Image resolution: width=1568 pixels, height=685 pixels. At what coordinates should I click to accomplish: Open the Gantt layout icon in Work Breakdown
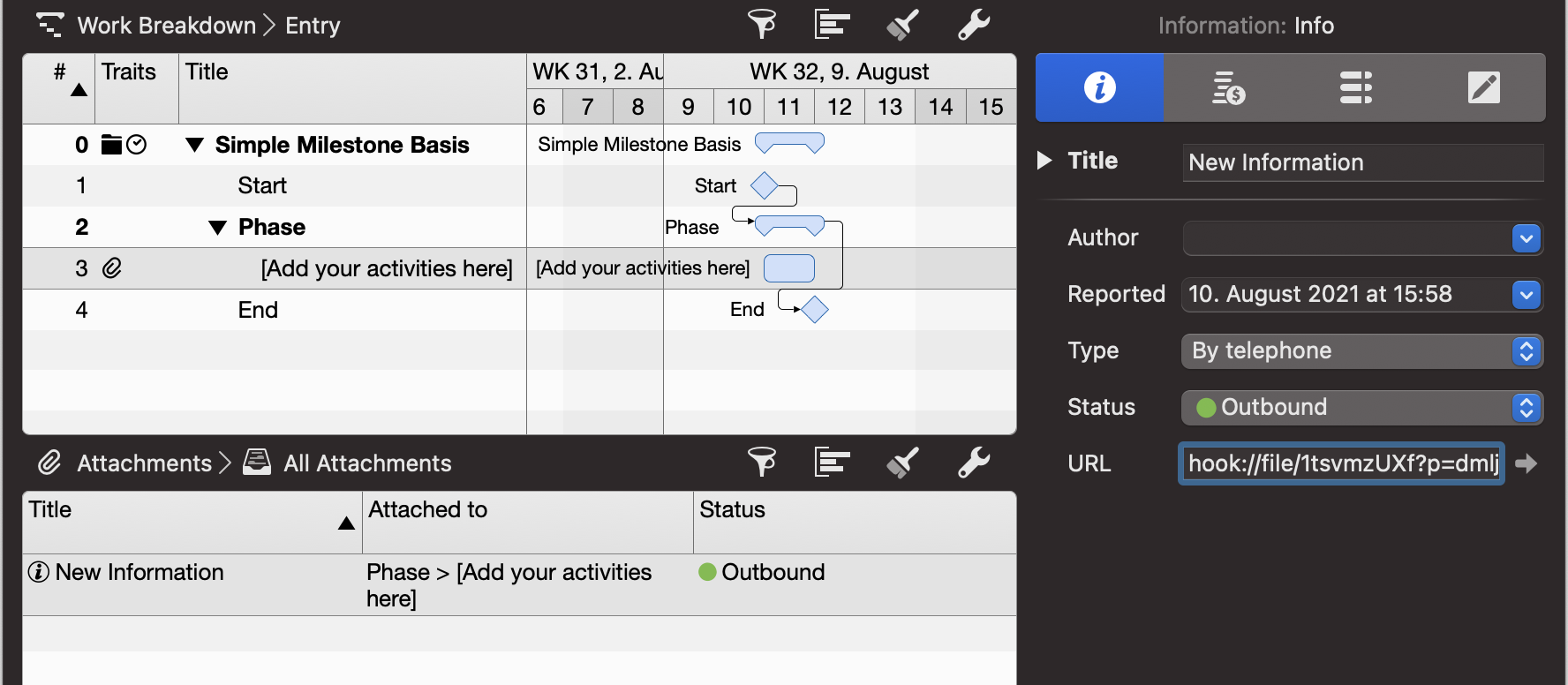coord(832,25)
